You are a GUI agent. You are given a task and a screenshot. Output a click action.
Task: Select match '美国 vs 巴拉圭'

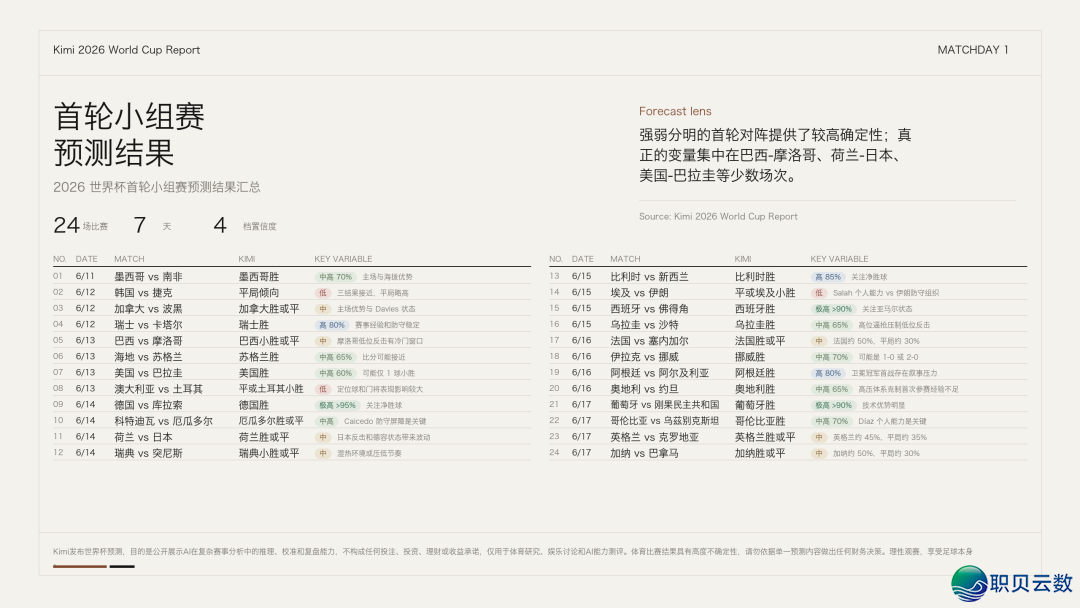coord(148,373)
